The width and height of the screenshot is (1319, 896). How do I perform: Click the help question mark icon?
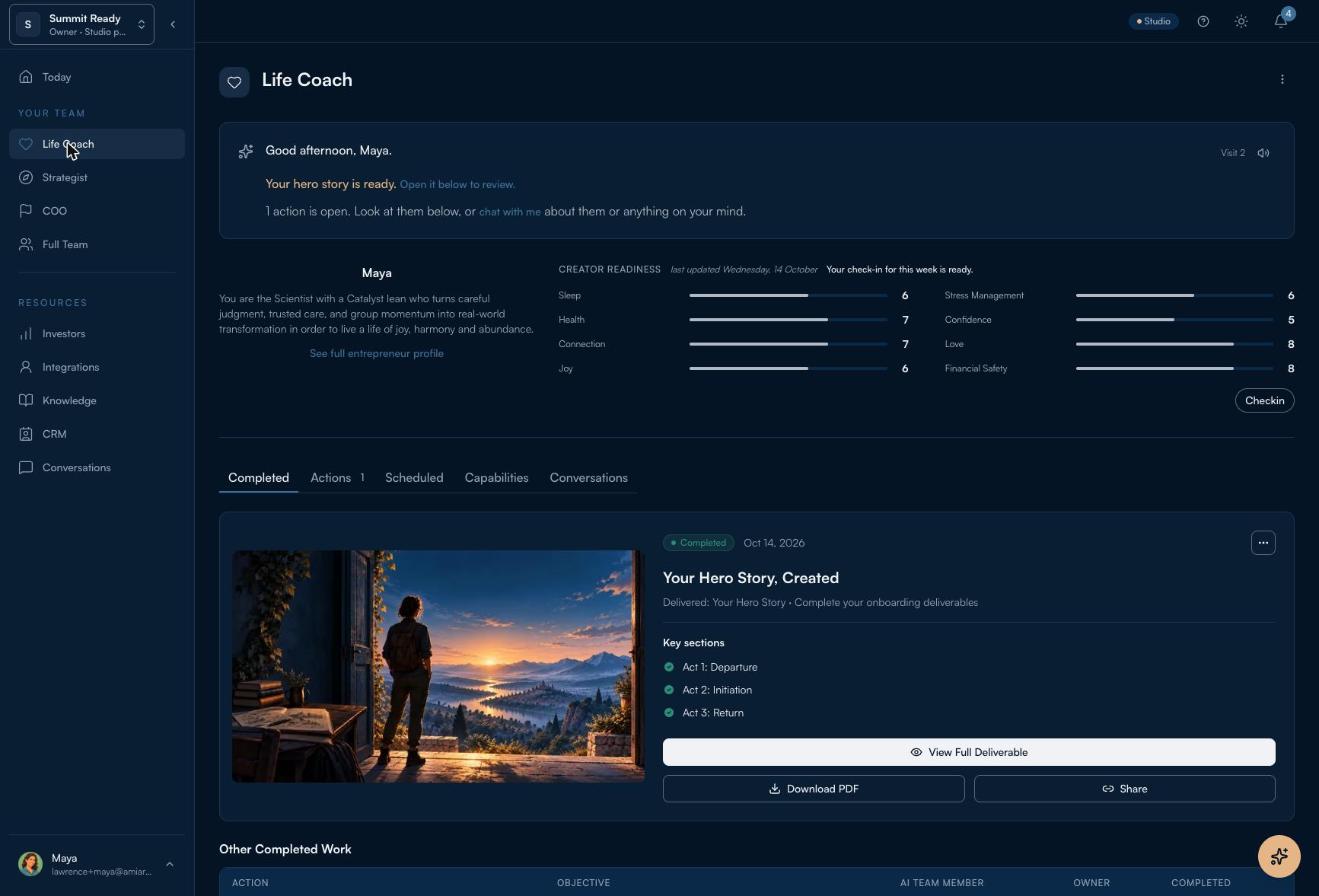click(1203, 21)
